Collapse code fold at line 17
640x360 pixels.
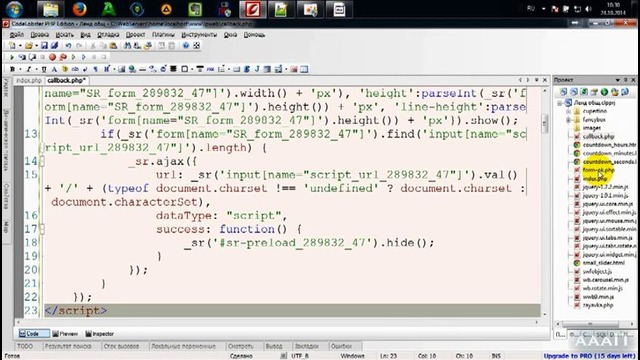coord(42,229)
